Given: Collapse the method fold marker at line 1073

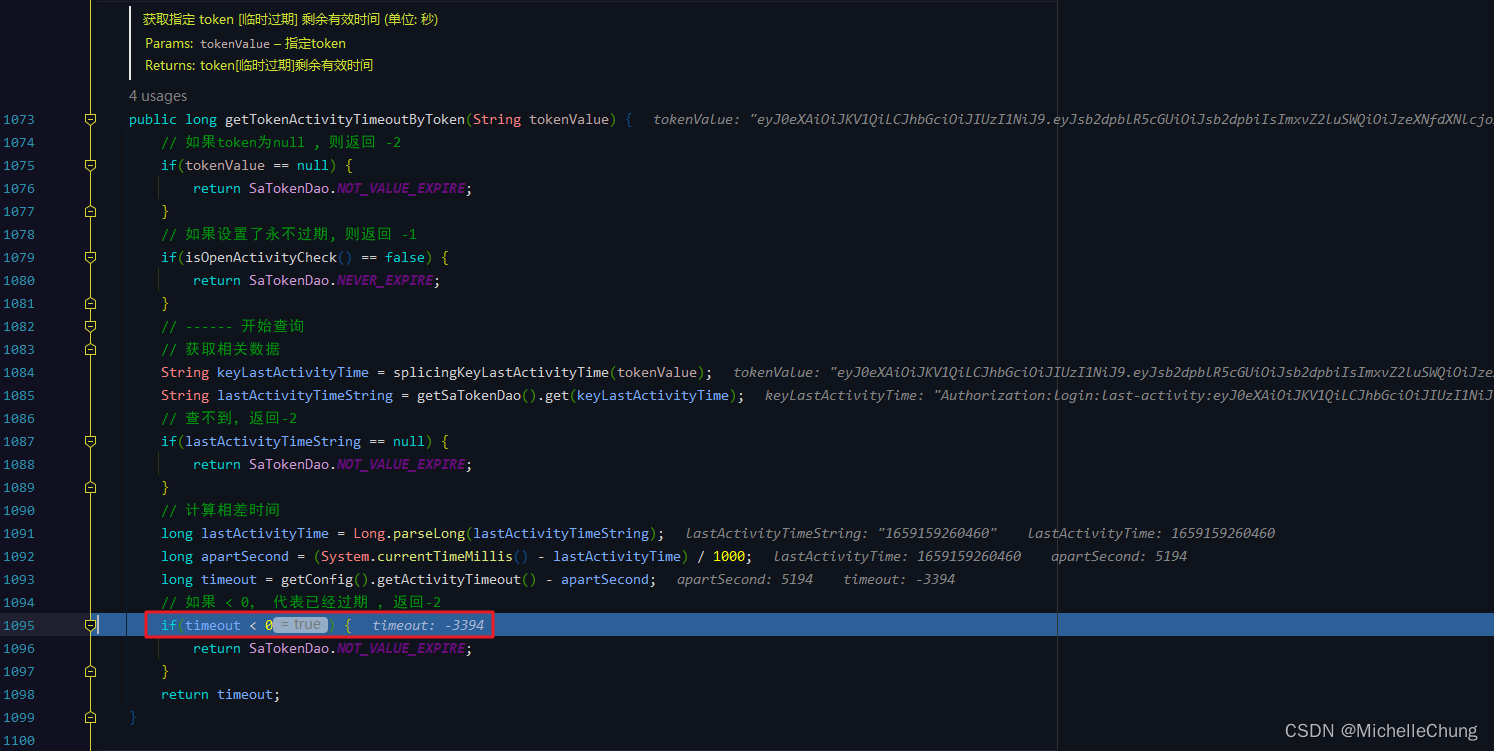Looking at the screenshot, I should coord(90,119).
